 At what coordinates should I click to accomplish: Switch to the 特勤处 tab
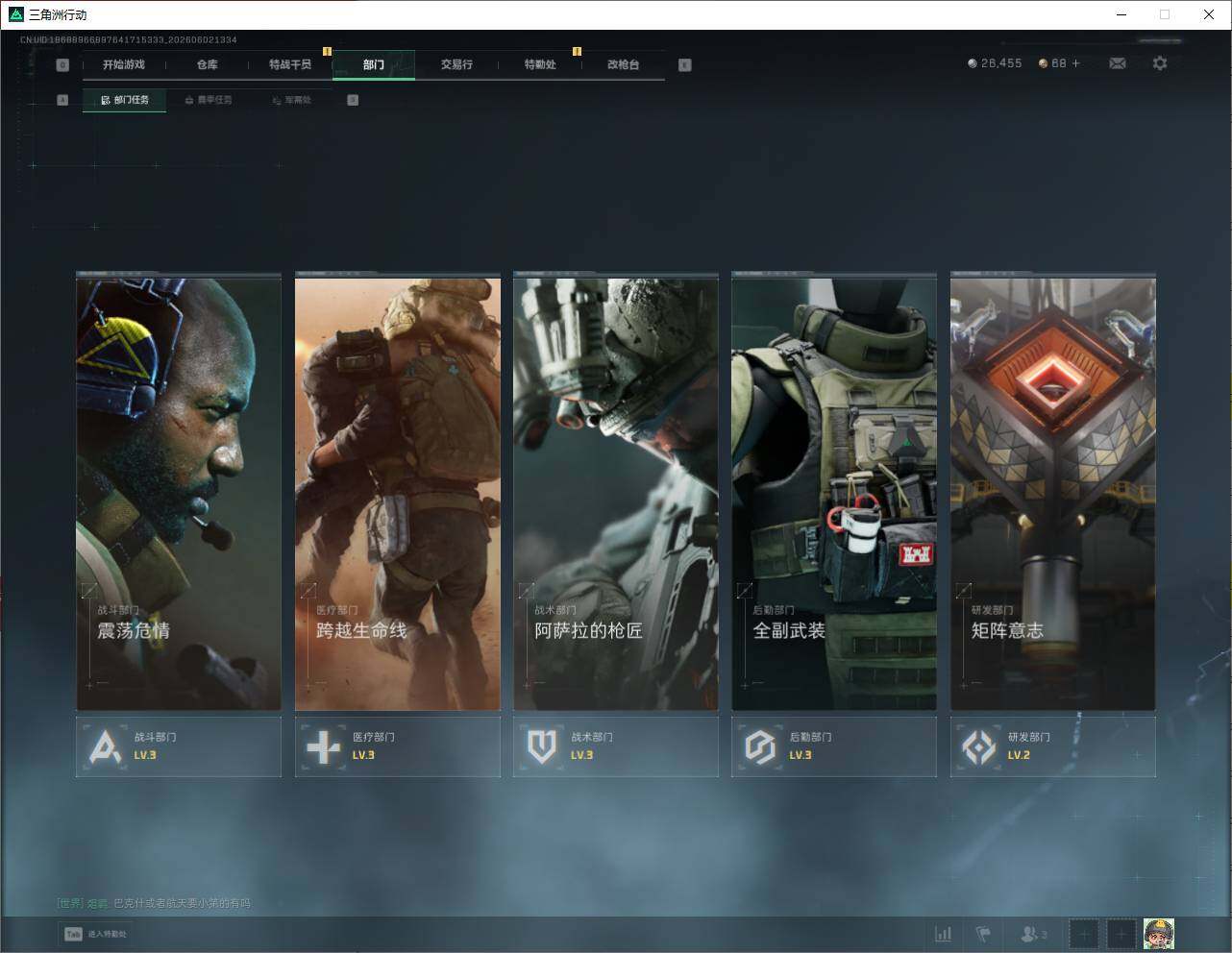coord(540,64)
